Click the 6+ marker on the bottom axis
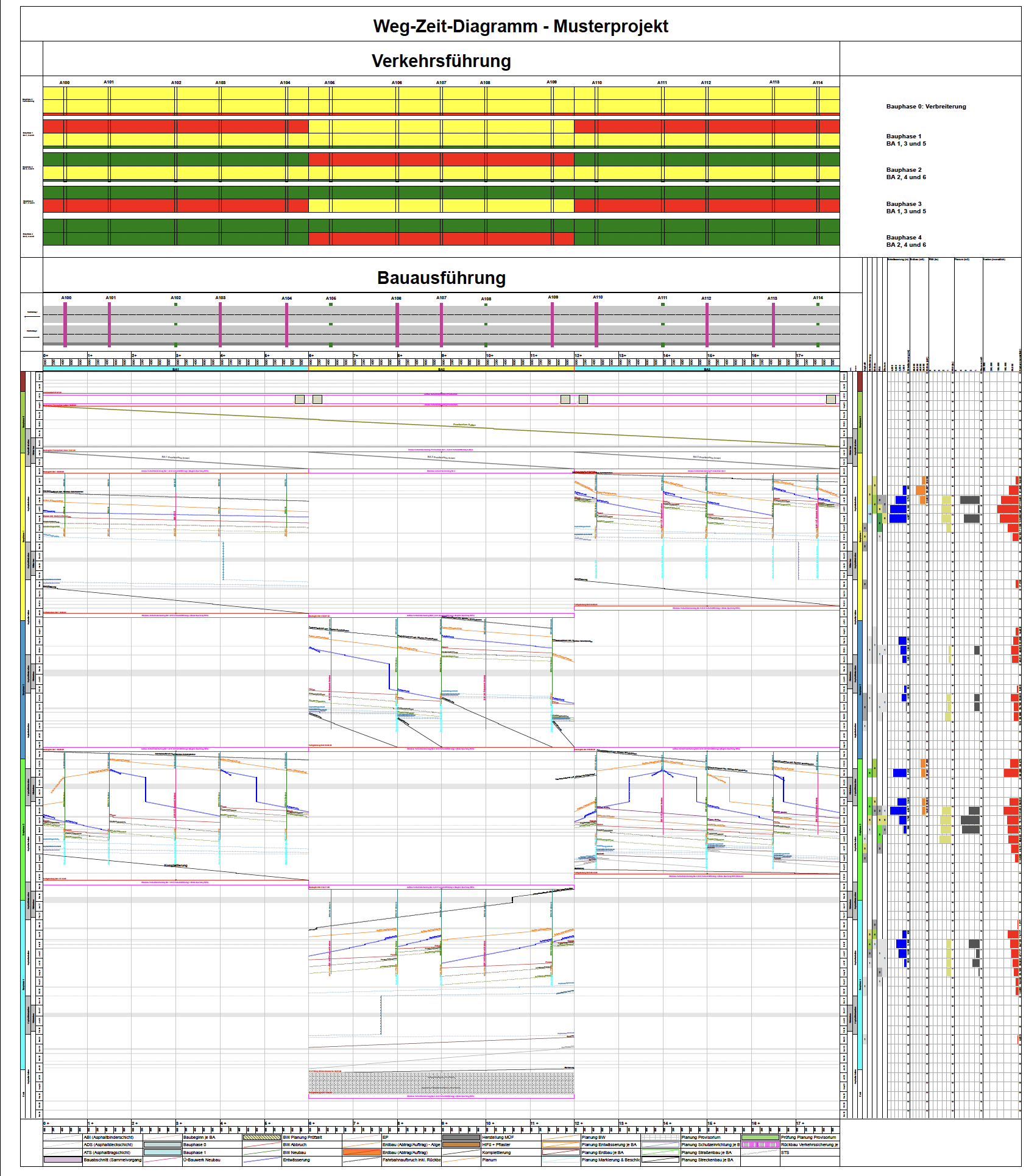Viewport: 1026px width, 1176px height. click(x=312, y=1123)
